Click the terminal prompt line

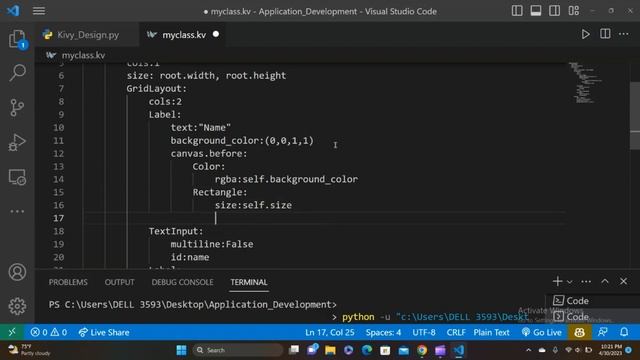(x=193, y=305)
